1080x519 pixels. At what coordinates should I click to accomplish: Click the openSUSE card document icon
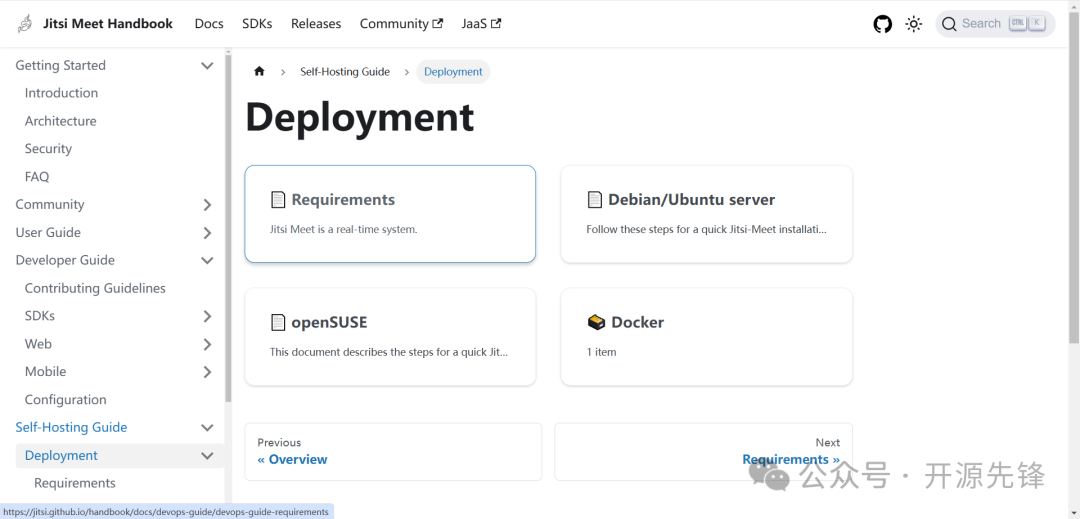pos(278,322)
